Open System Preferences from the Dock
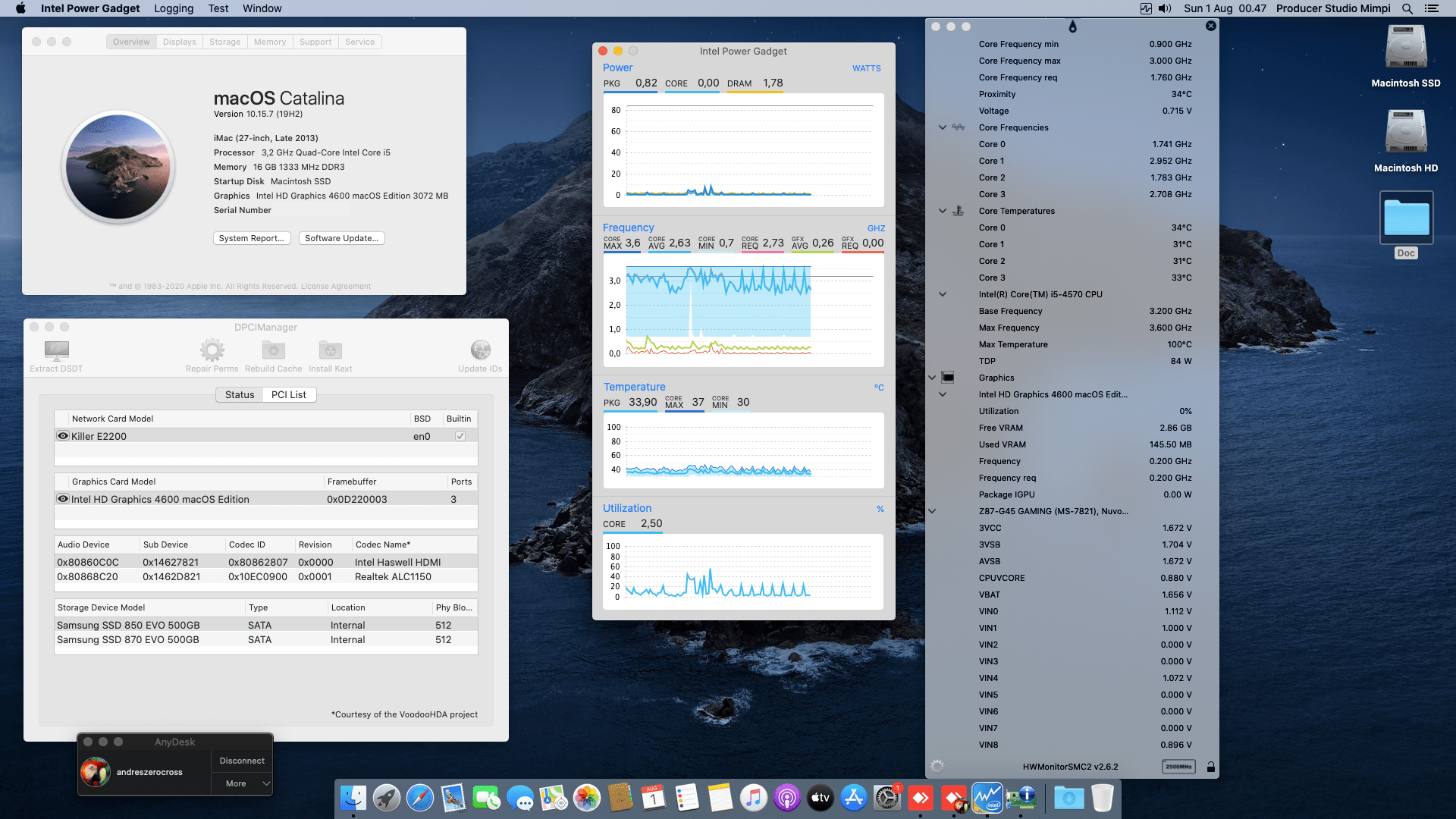Screen dimensions: 1456x819 (x=887, y=798)
